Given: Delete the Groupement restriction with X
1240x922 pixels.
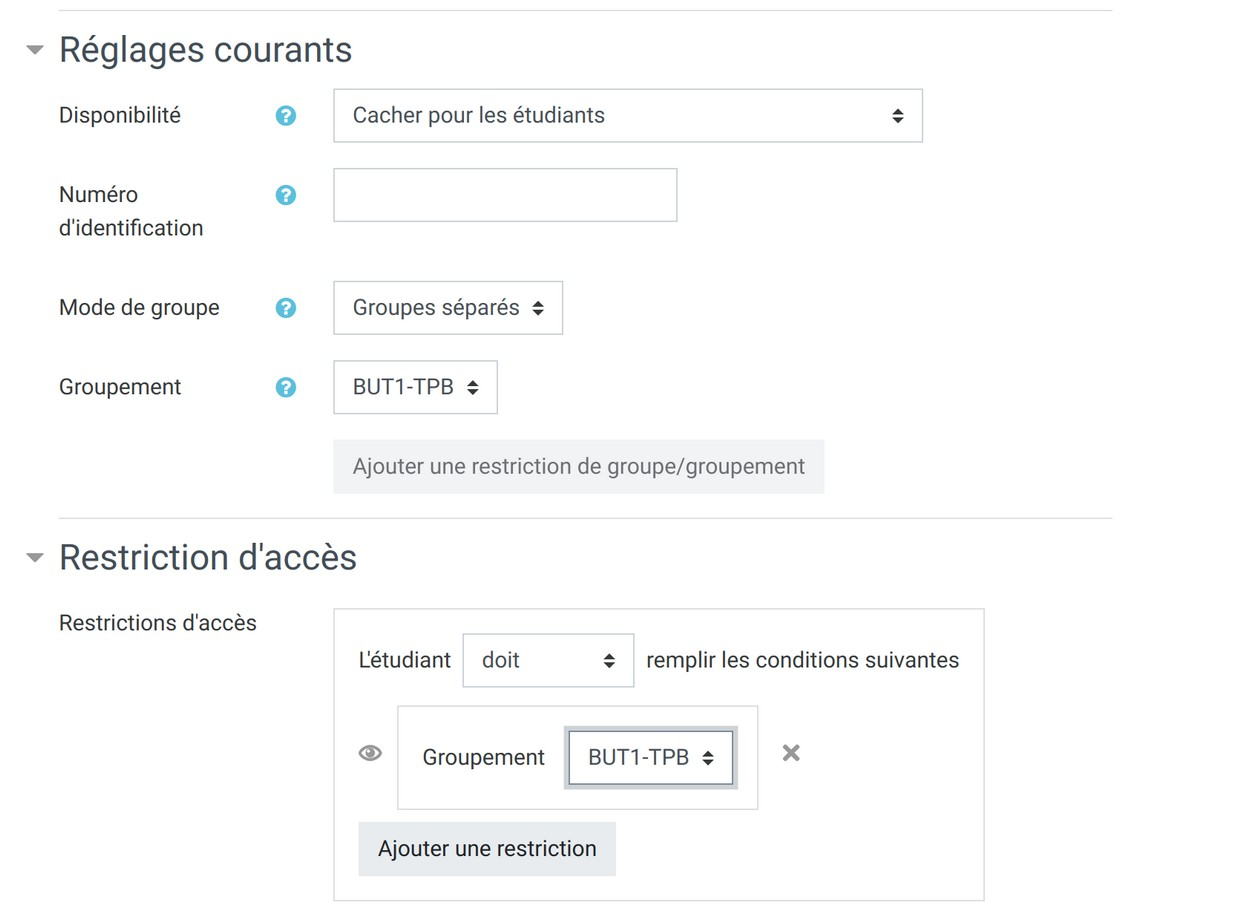Looking at the screenshot, I should point(791,753).
